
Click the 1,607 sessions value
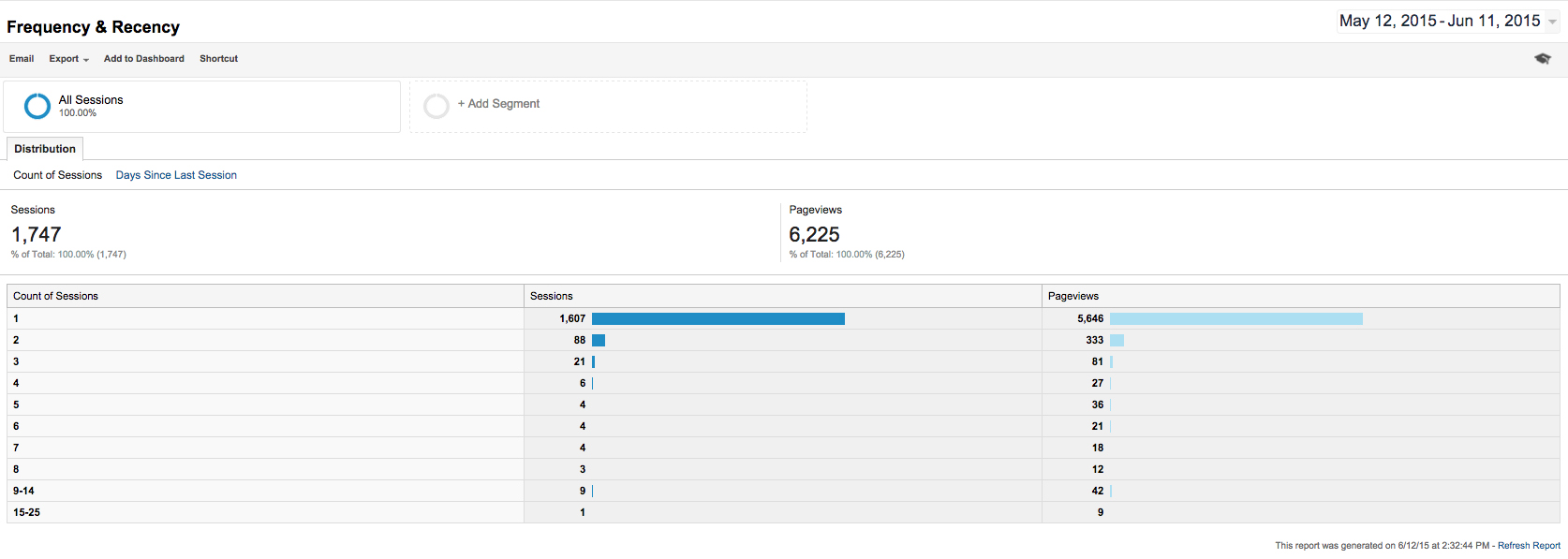click(x=572, y=319)
